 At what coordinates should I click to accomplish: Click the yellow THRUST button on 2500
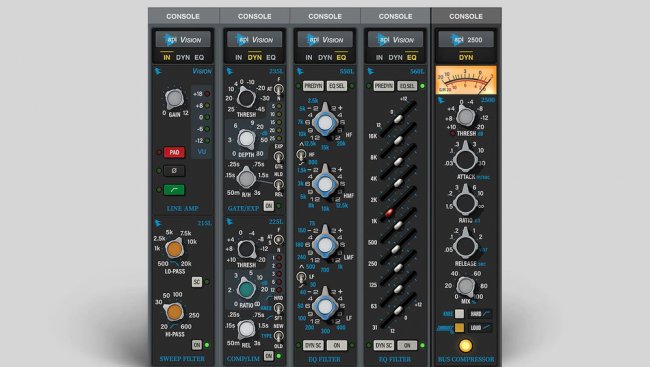pos(459,328)
